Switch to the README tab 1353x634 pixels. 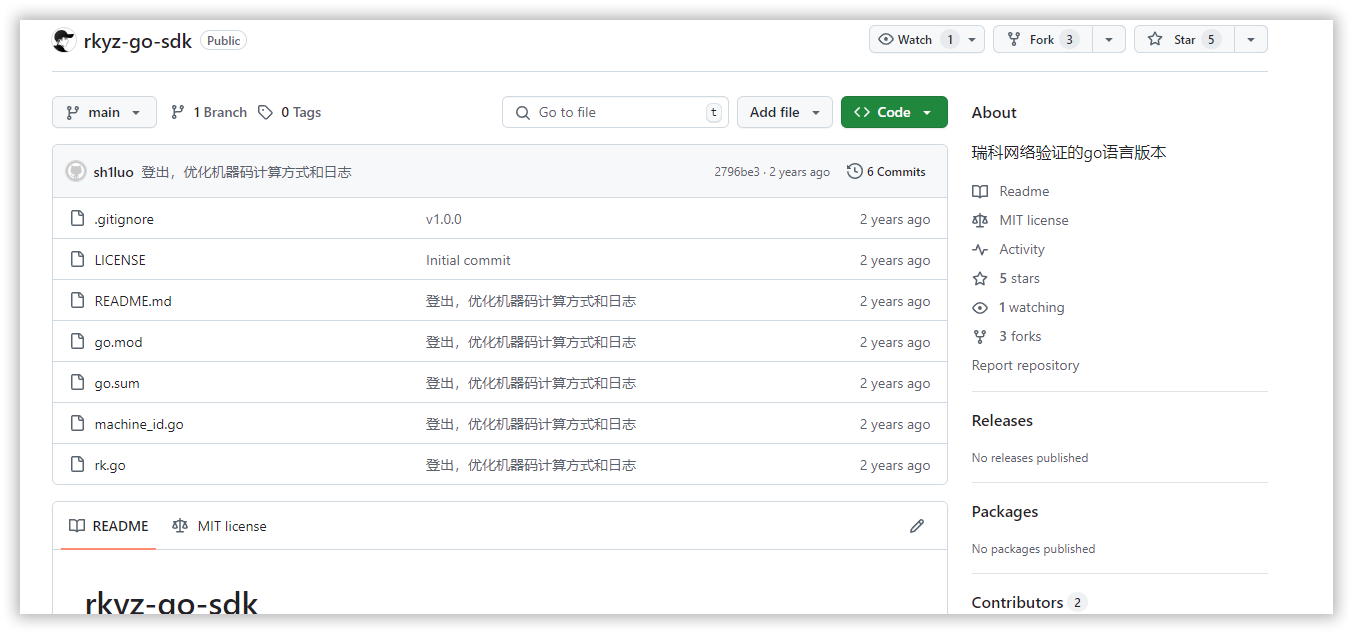[x=108, y=526]
